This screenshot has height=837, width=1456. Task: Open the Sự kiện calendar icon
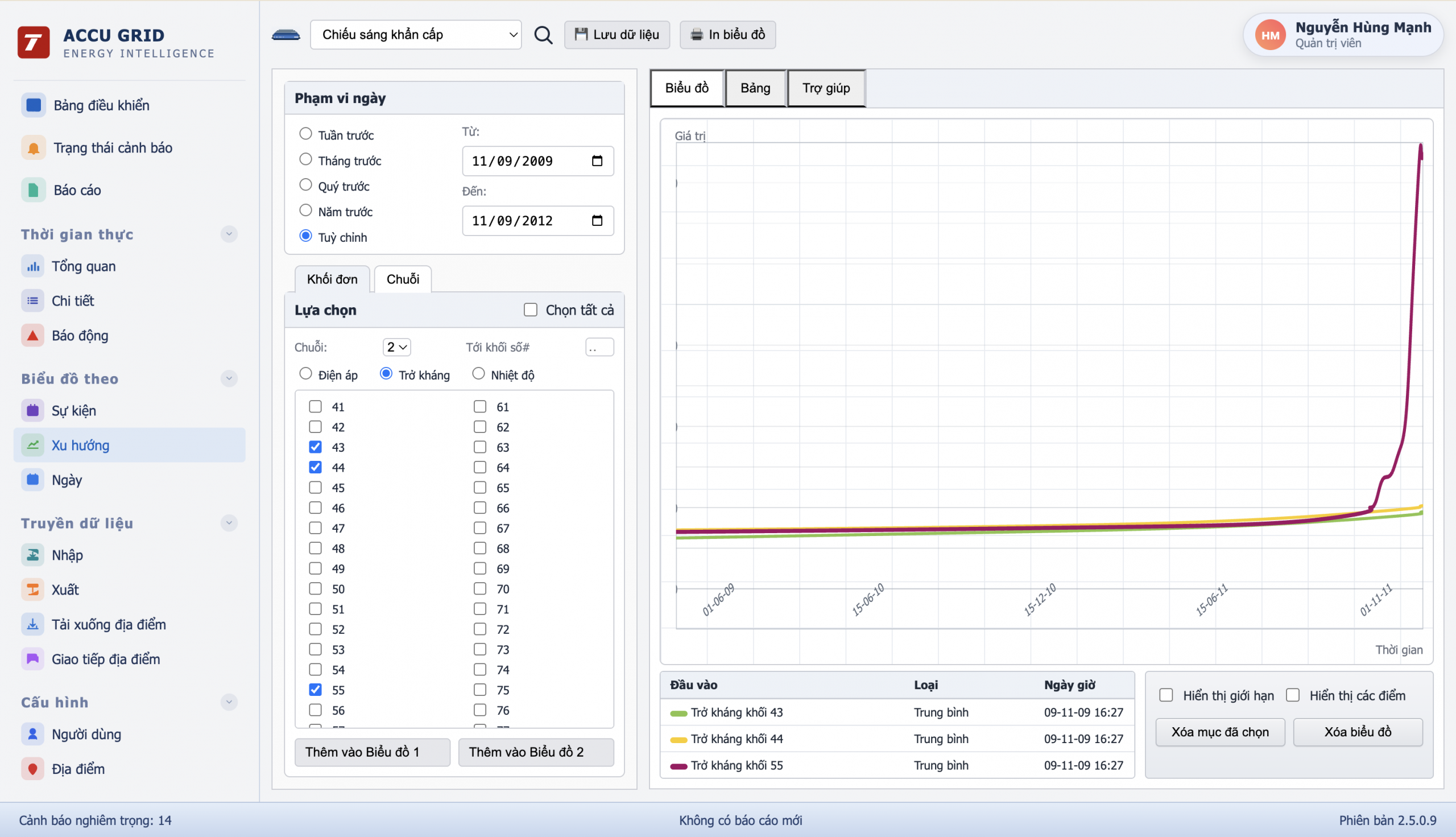coord(33,410)
